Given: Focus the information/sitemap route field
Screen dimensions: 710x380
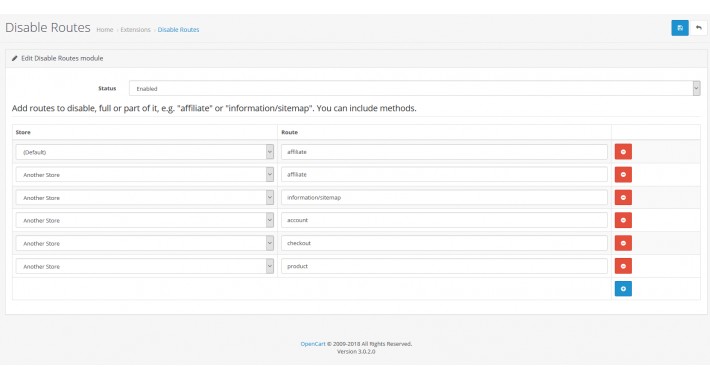Looking at the screenshot, I should point(444,197).
